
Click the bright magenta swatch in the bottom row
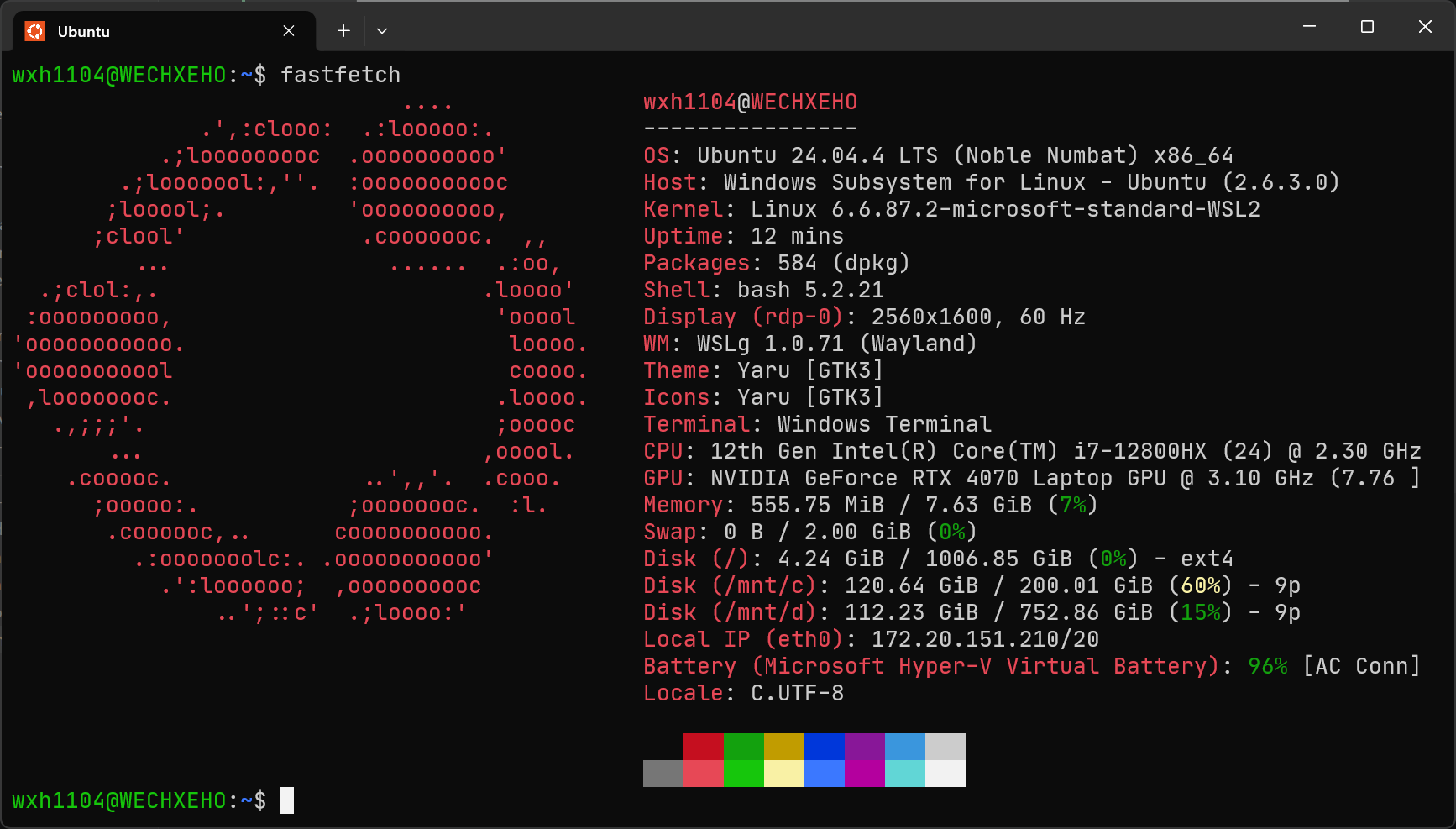[x=864, y=774]
